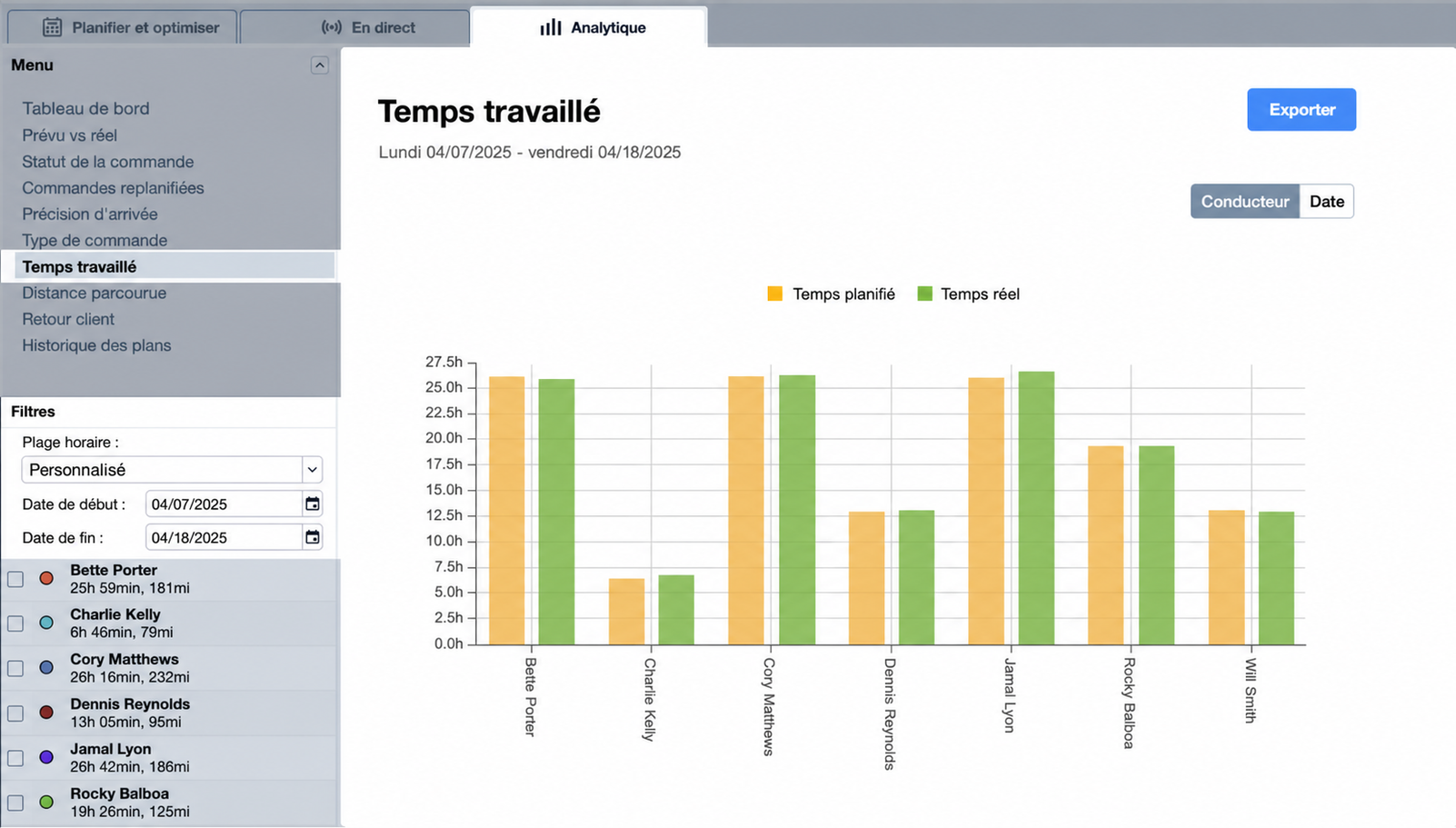Image resolution: width=1456 pixels, height=828 pixels.
Task: Click the text "13h 05min, 95mi"
Action: coord(125,722)
